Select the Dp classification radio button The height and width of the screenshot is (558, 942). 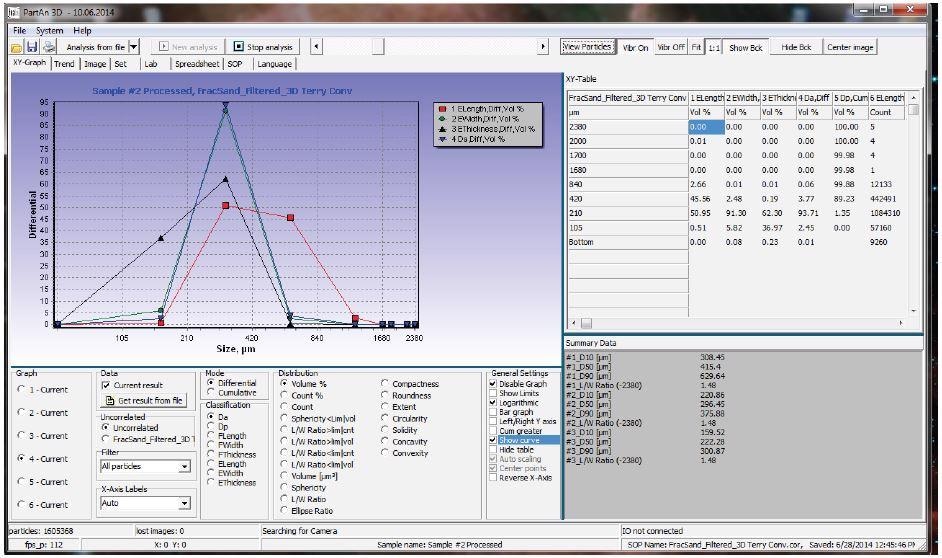click(211, 426)
